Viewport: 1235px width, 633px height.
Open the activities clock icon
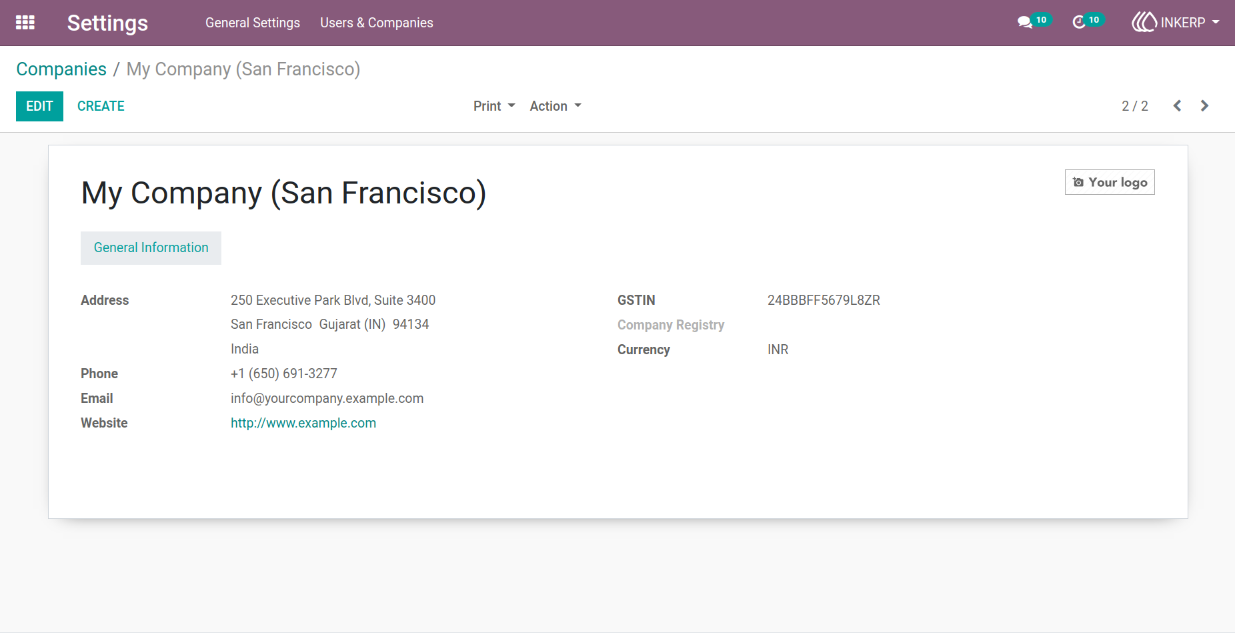1078,22
